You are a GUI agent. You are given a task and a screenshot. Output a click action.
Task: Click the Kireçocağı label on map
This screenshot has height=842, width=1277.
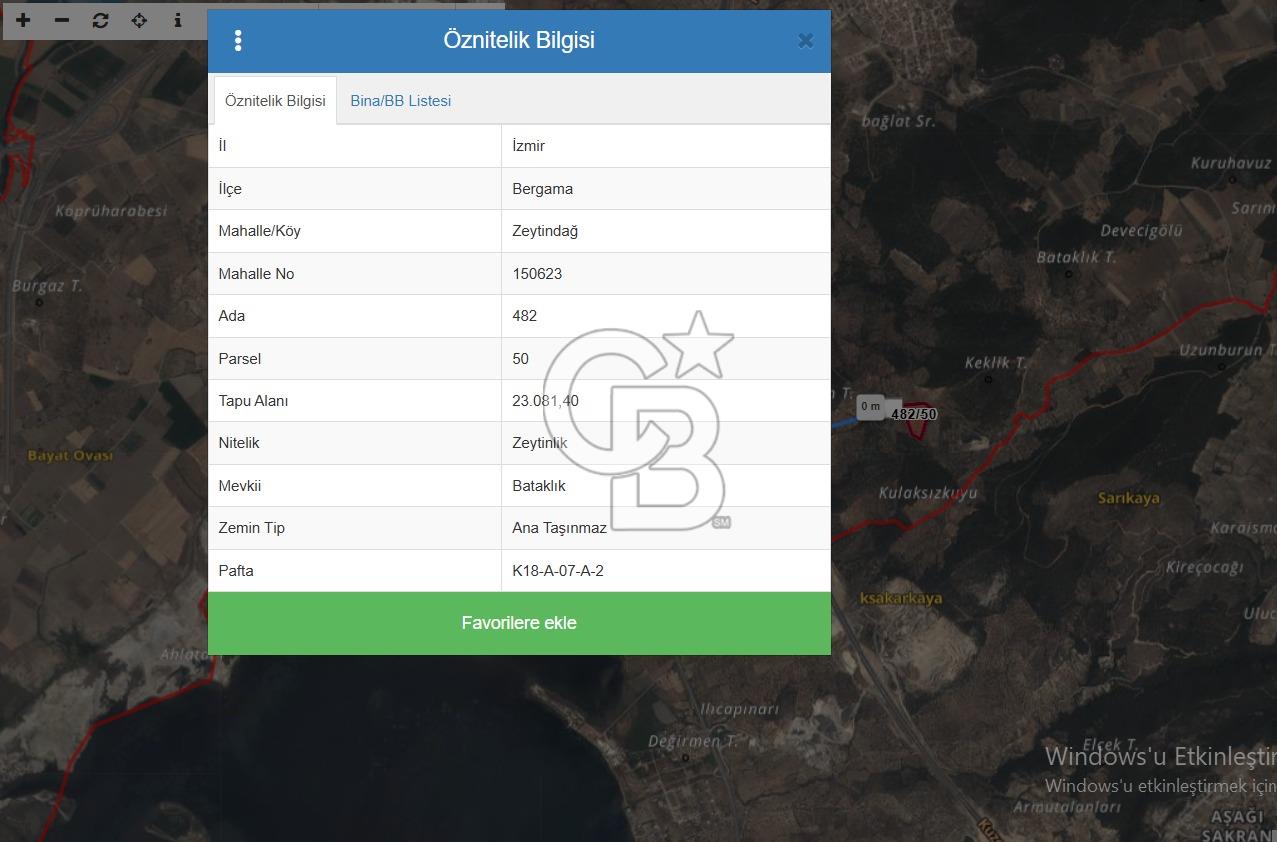click(1204, 567)
